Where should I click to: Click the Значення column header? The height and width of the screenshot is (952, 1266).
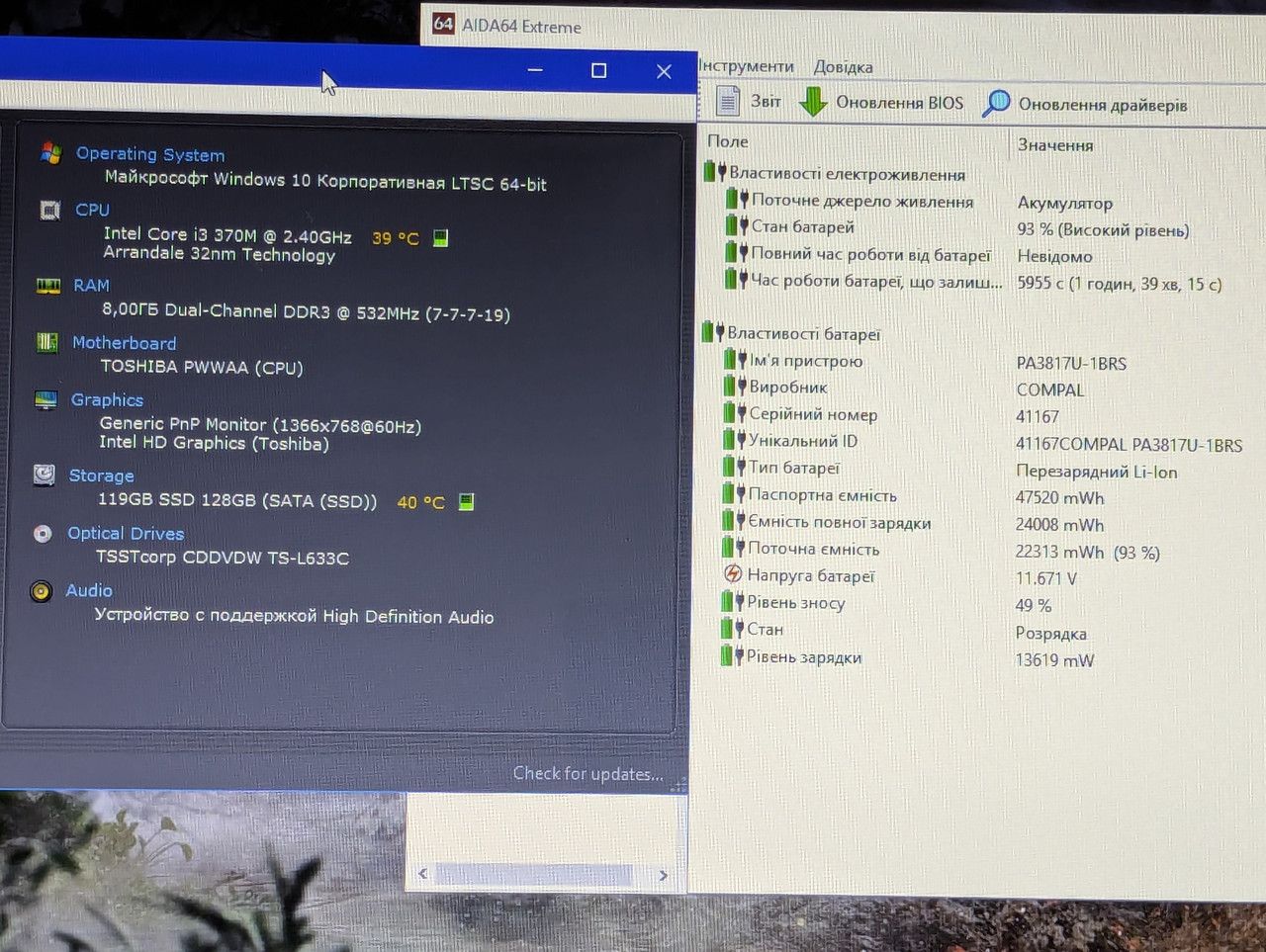1055,145
